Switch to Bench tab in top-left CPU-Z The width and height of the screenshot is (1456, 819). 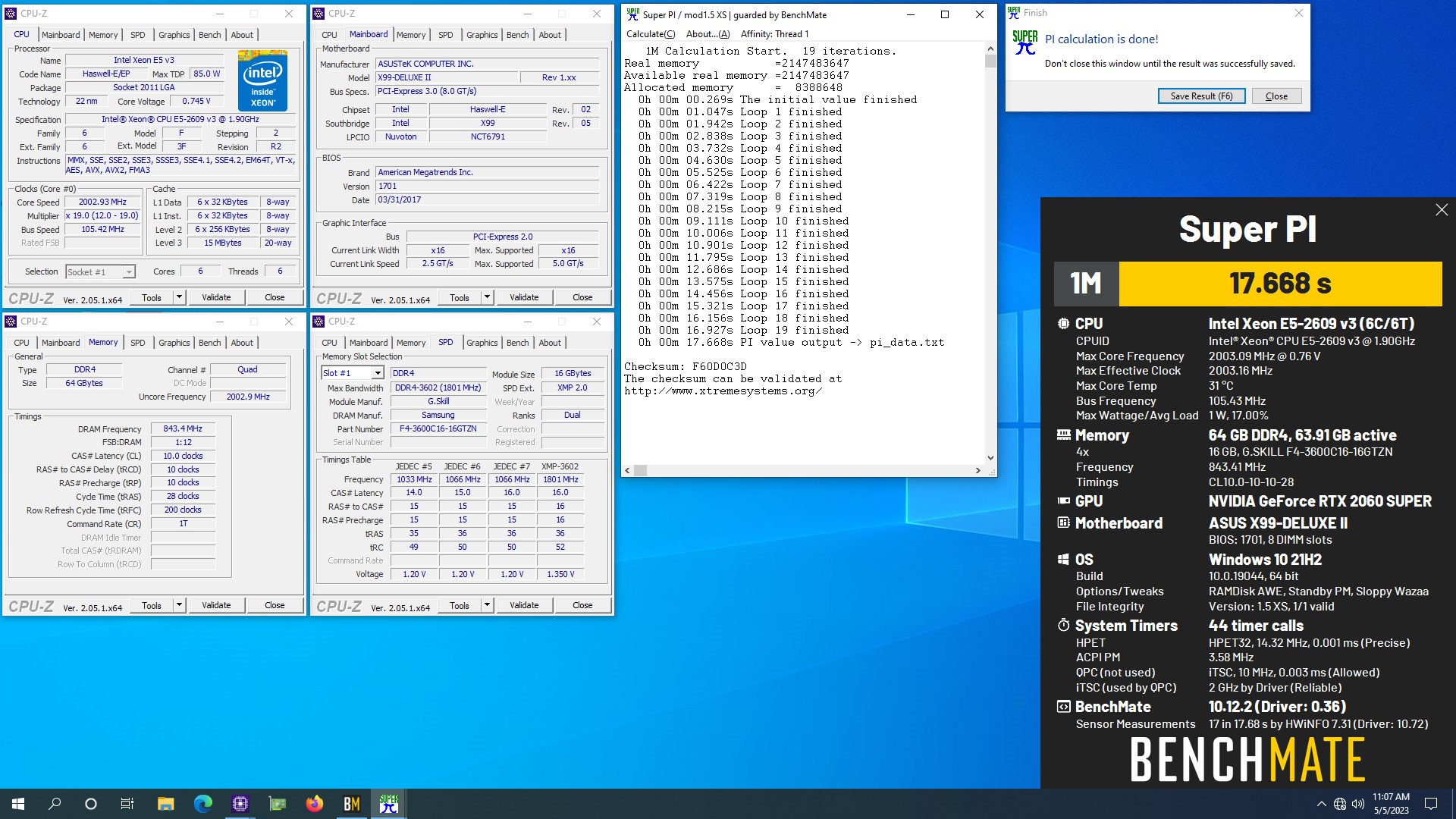[x=210, y=35]
